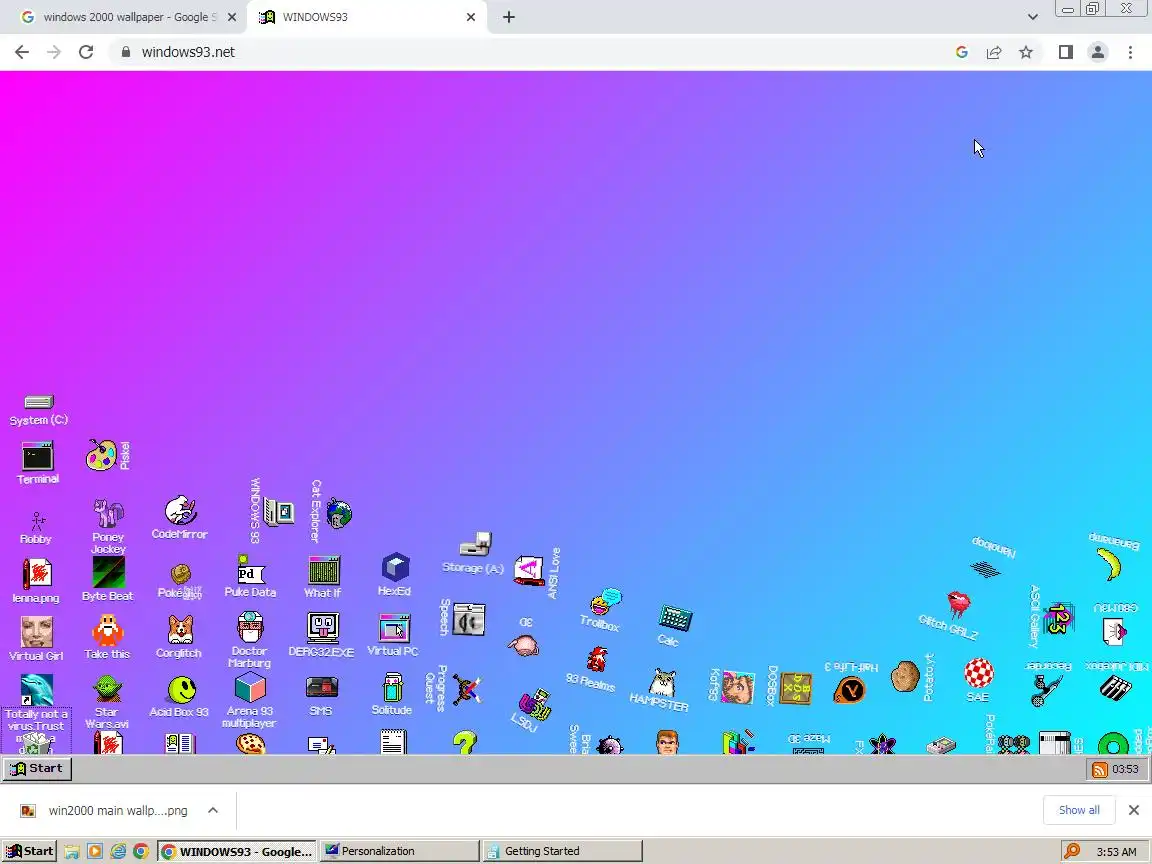Open Windows 93 Start menu button

(x=37, y=768)
